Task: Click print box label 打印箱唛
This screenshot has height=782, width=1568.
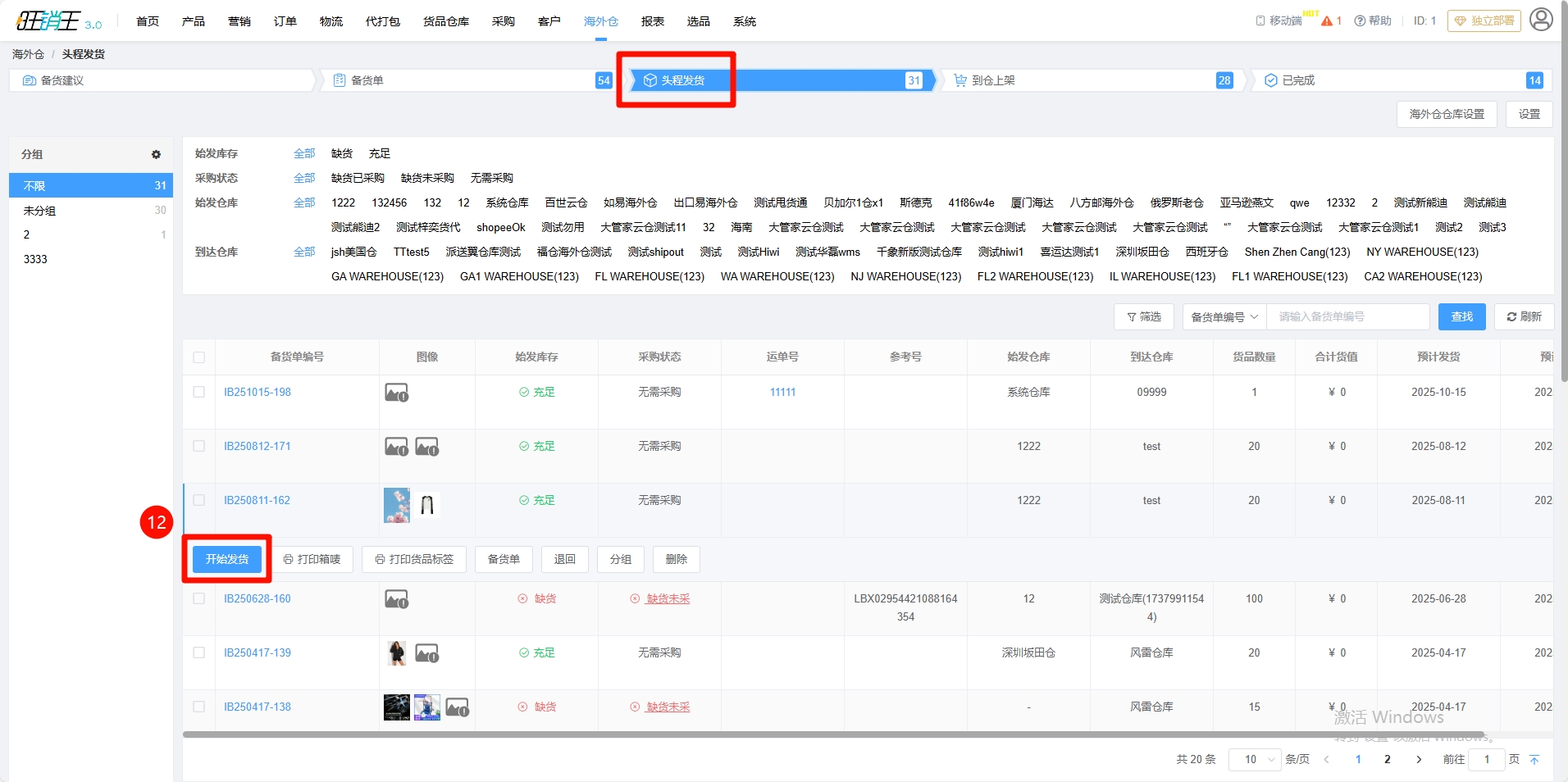Action: (x=312, y=559)
